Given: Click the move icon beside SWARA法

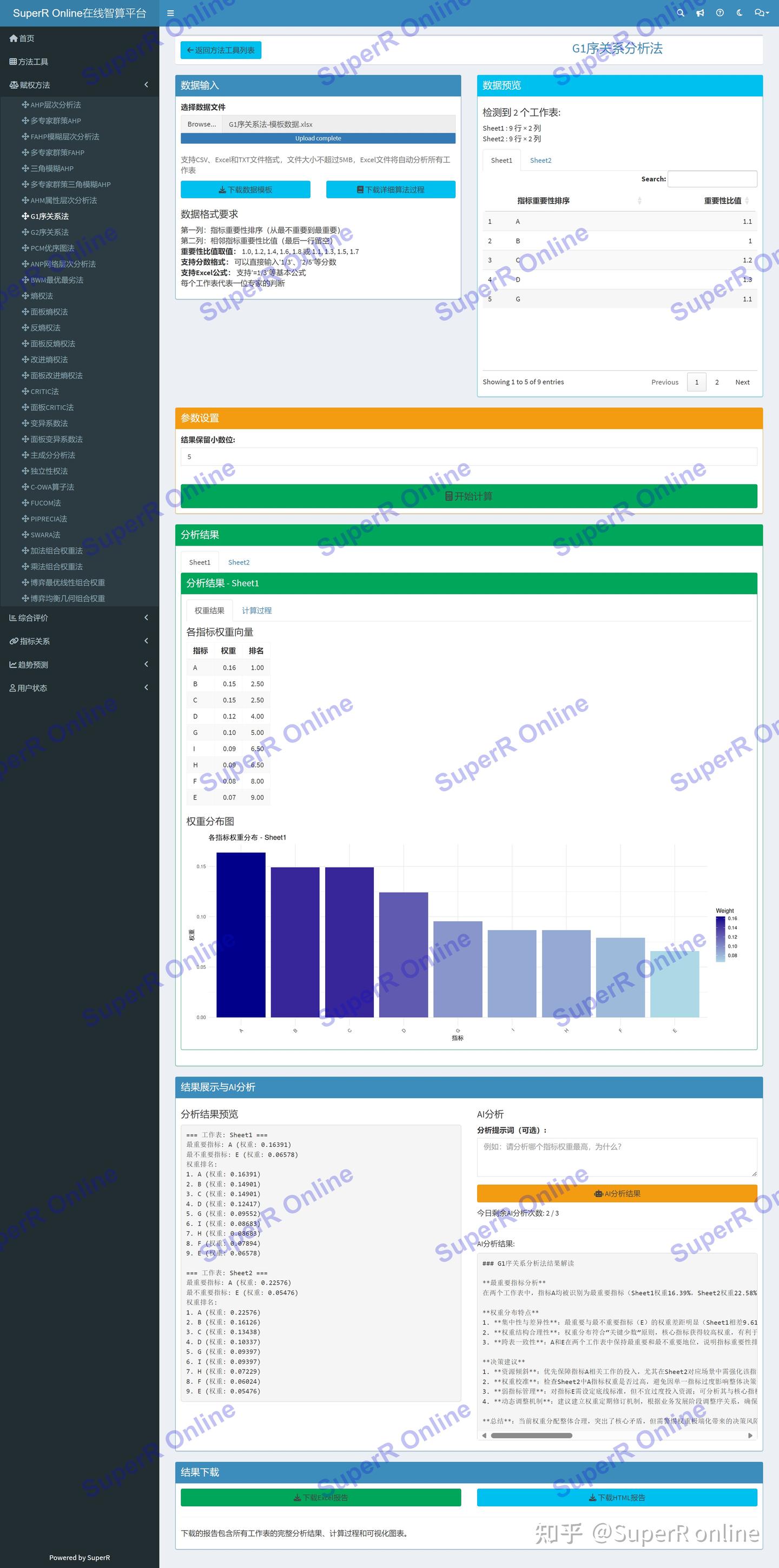Looking at the screenshot, I should point(25,535).
